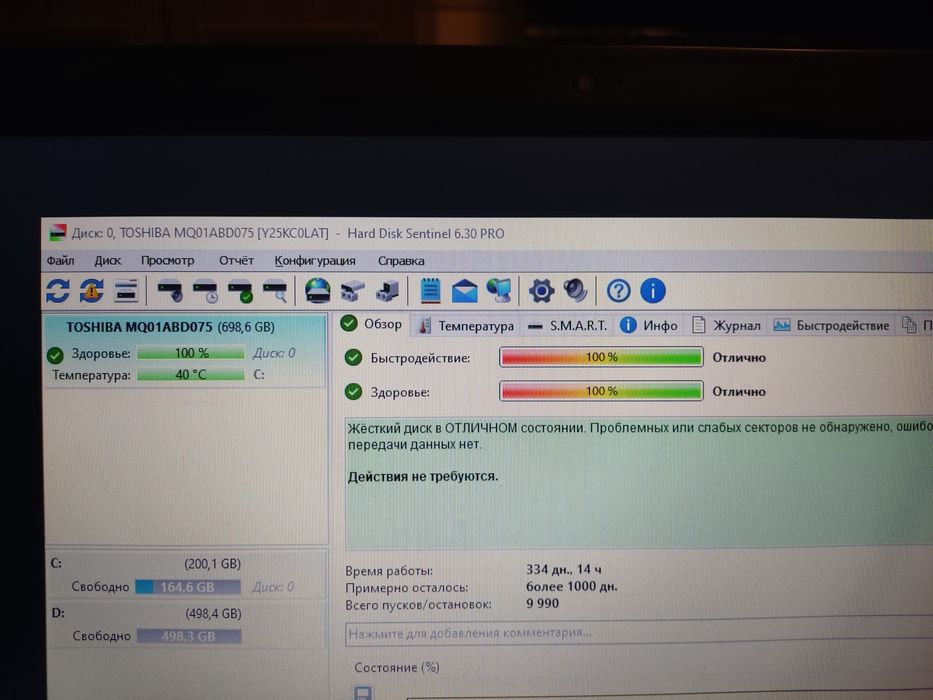The height and width of the screenshot is (700, 933).
Task: Click the Быстродействие 100 % gradient bar
Action: click(x=601, y=357)
